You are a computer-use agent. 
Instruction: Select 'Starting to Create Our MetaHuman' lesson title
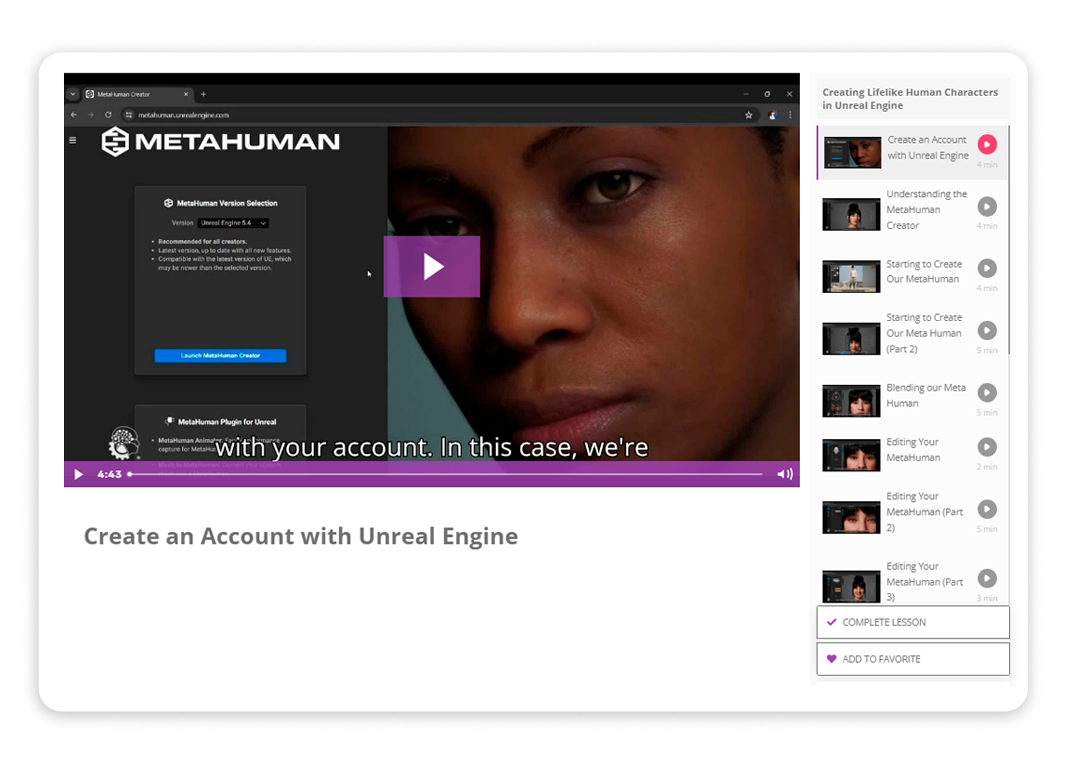click(x=924, y=271)
